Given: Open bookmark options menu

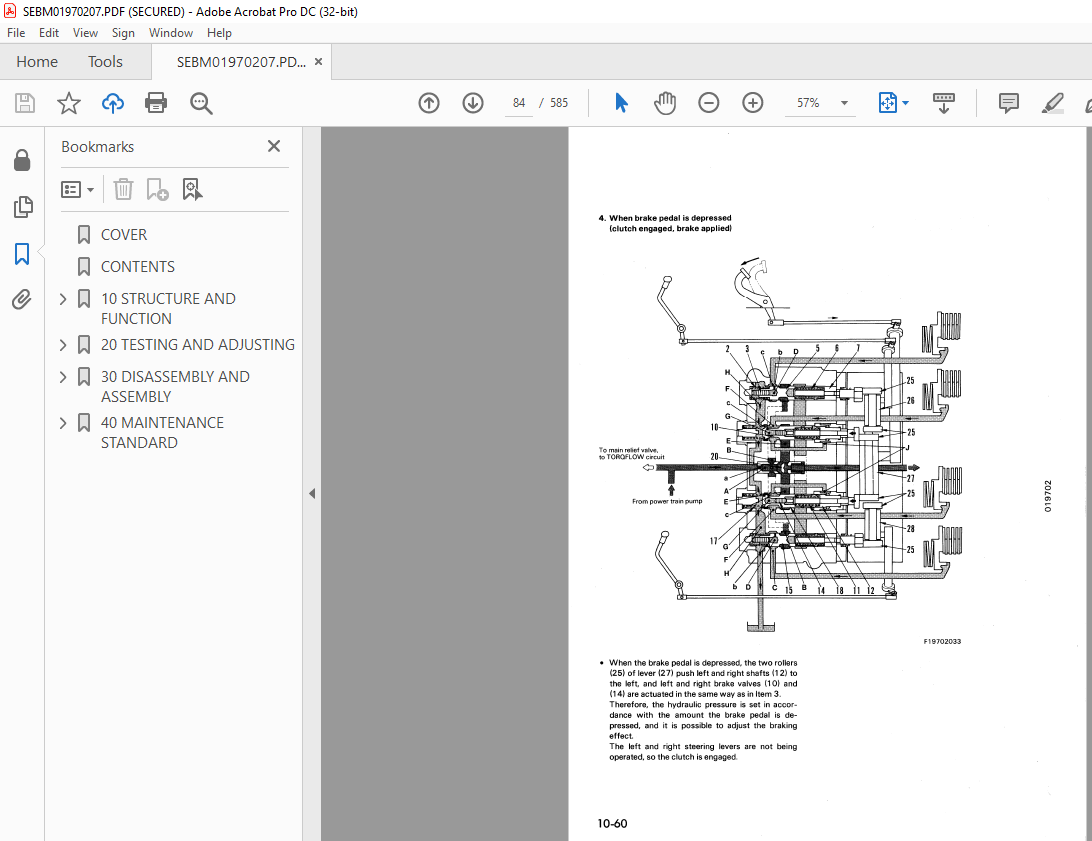Looking at the screenshot, I should 77,189.
